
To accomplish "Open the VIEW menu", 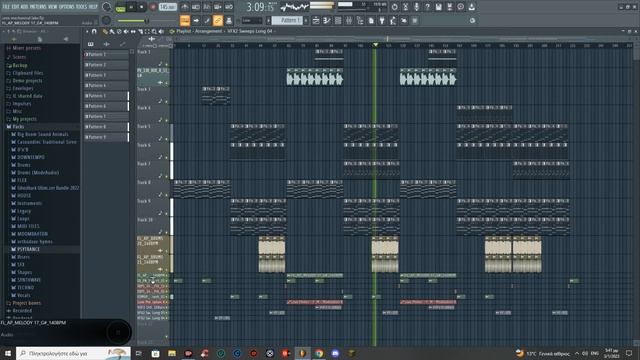I will pos(53,7).
